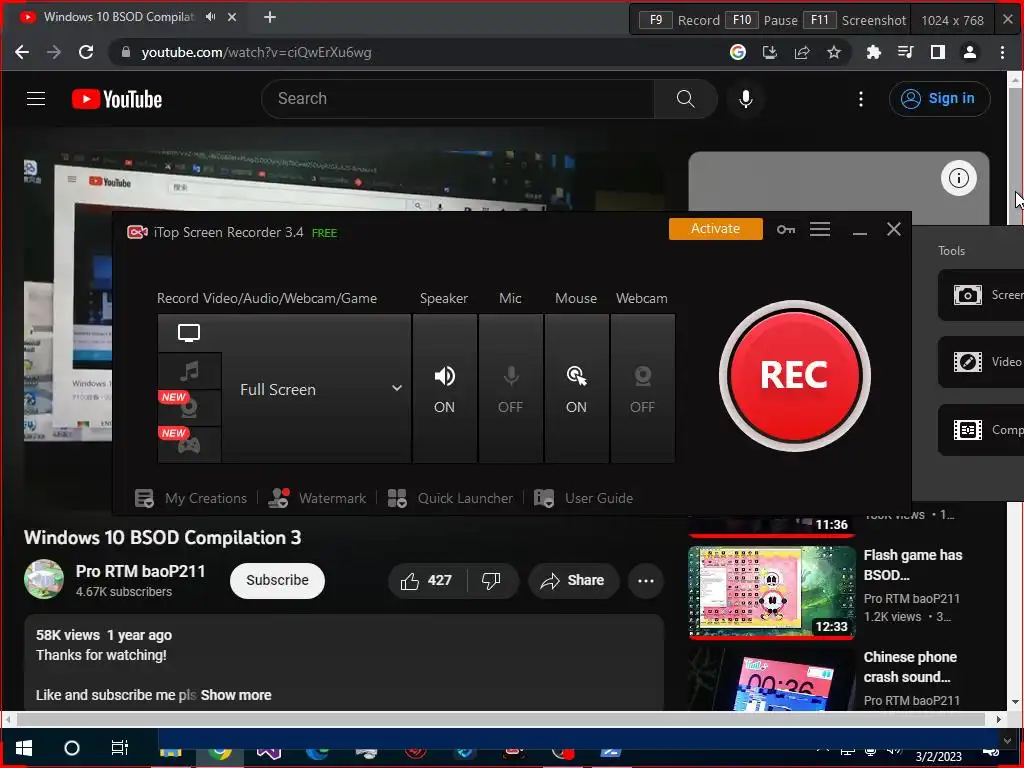Open the Chrome profile icon
This screenshot has width=1024, height=768.
pyautogui.click(x=970, y=52)
